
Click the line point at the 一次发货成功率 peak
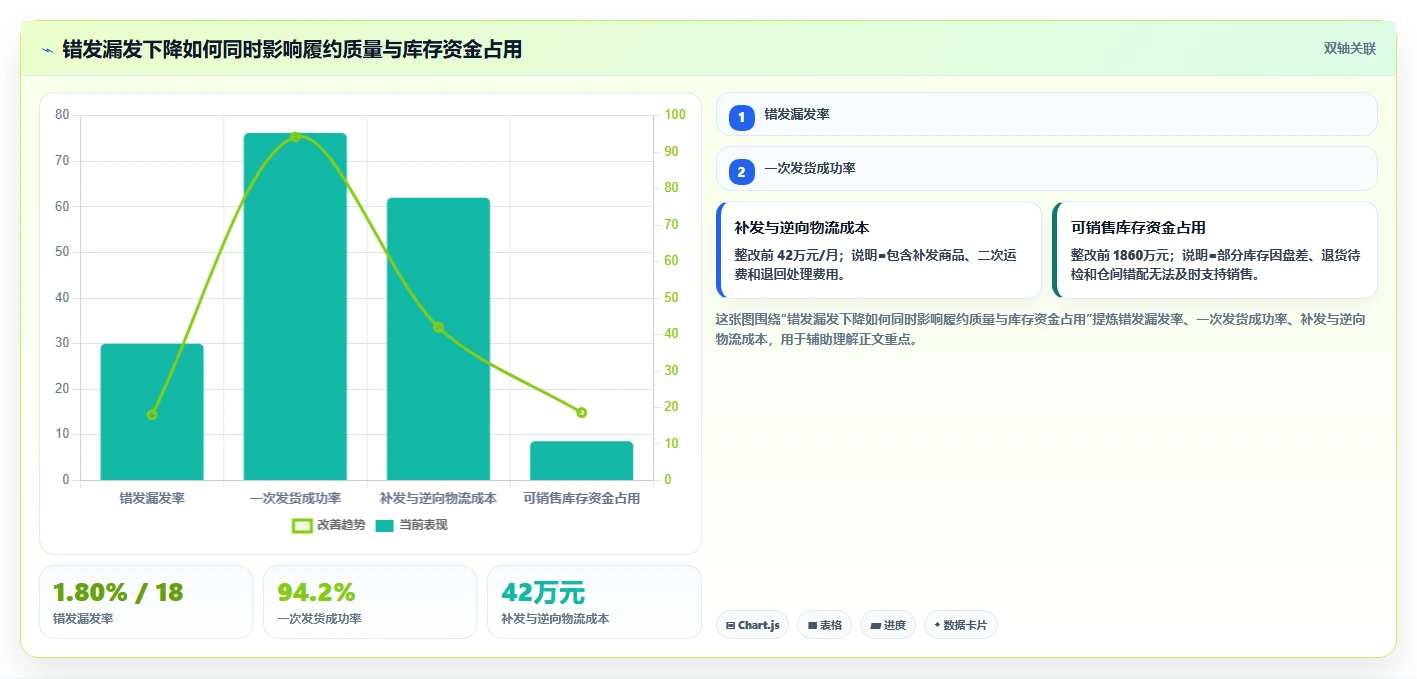(295, 136)
